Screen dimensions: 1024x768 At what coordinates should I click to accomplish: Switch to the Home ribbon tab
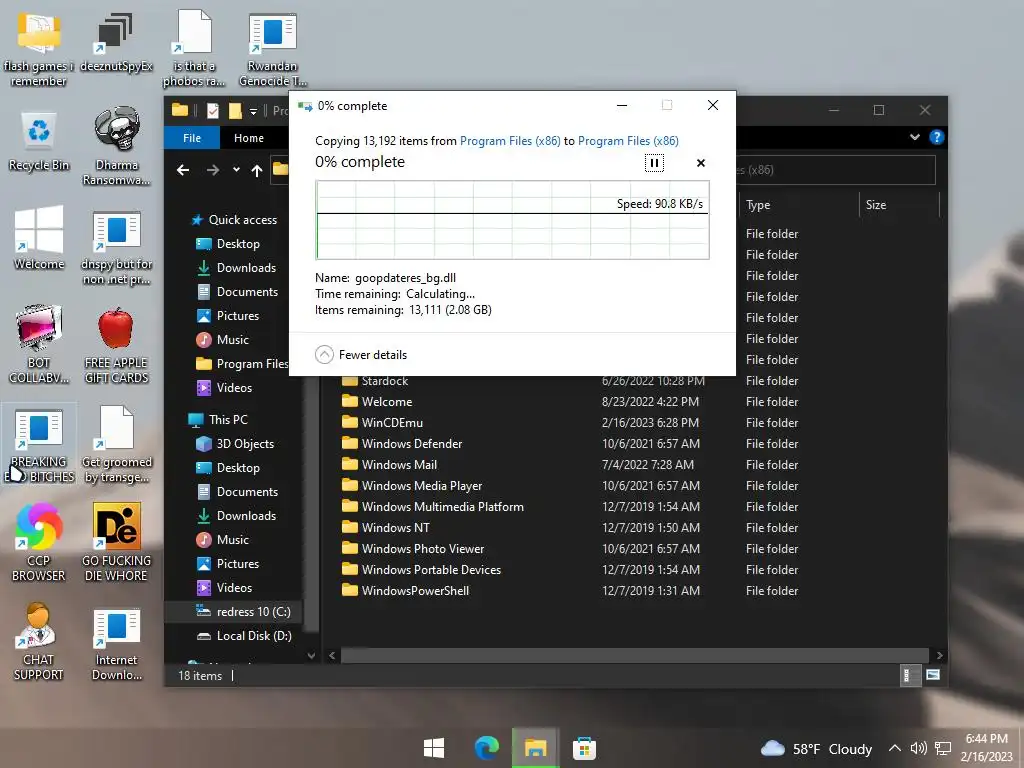[249, 138]
